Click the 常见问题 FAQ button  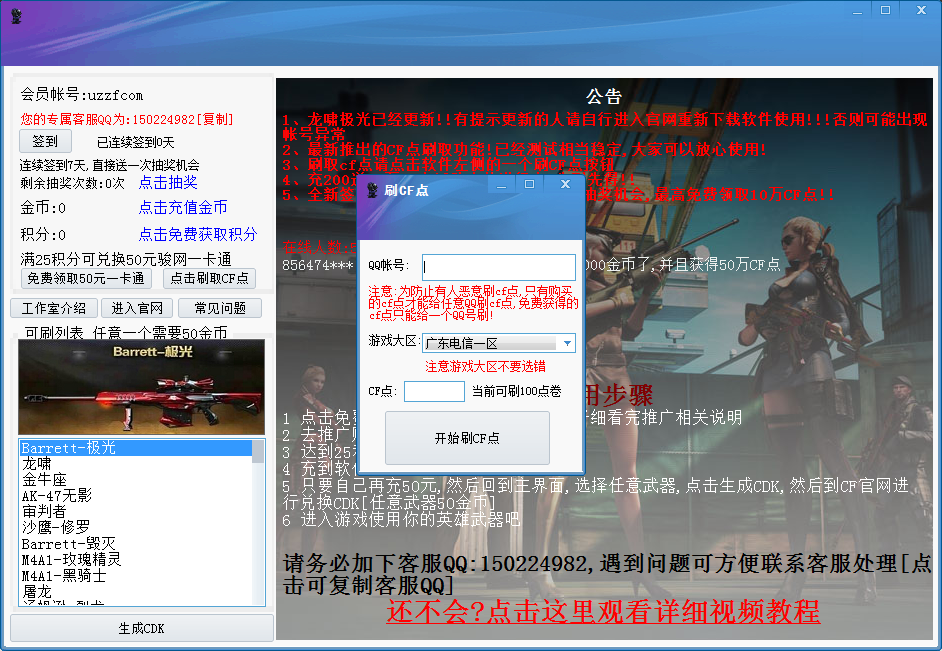click(x=219, y=307)
